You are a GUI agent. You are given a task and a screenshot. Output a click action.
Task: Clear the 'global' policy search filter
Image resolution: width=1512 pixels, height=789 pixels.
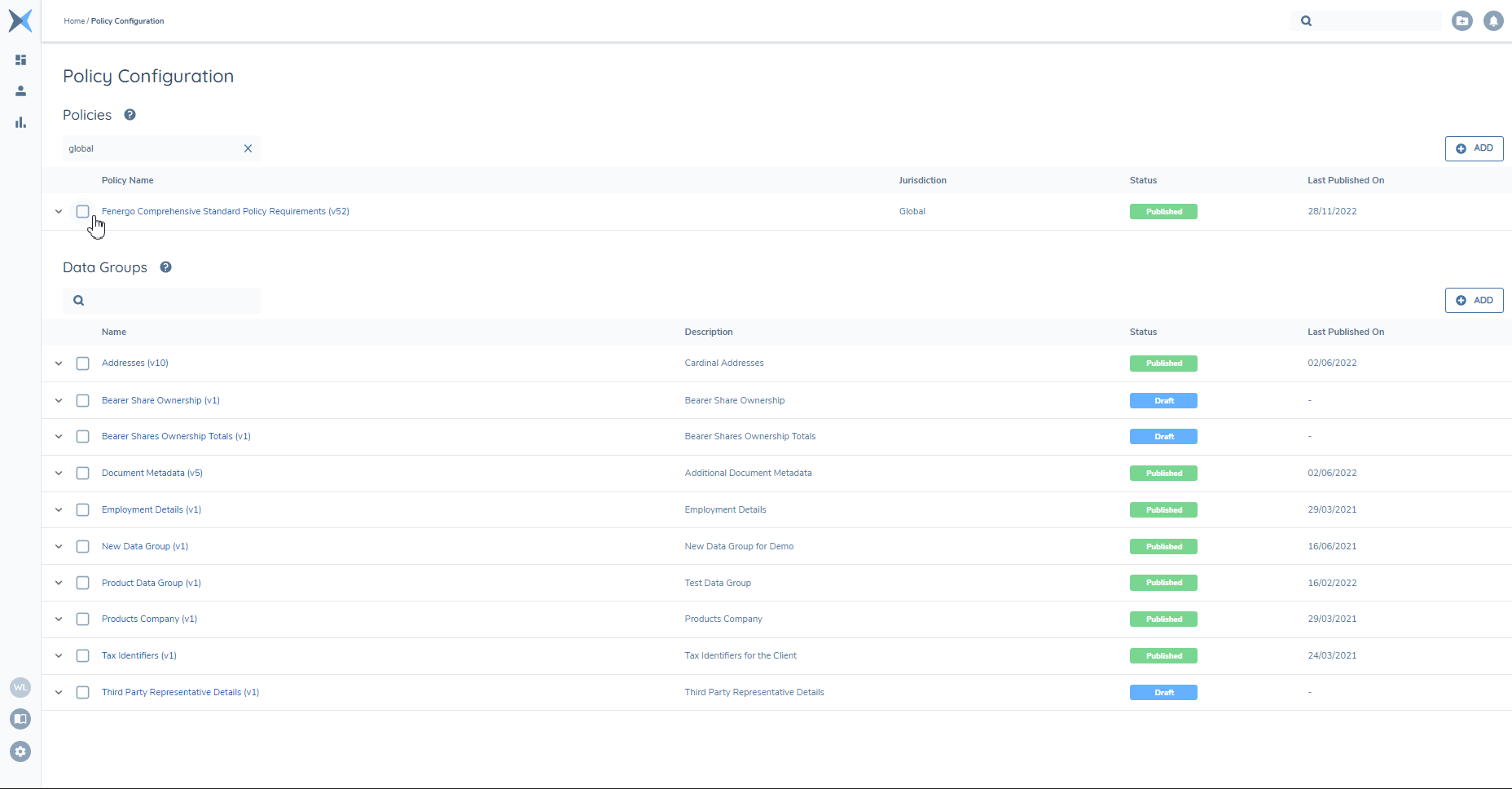(x=248, y=148)
